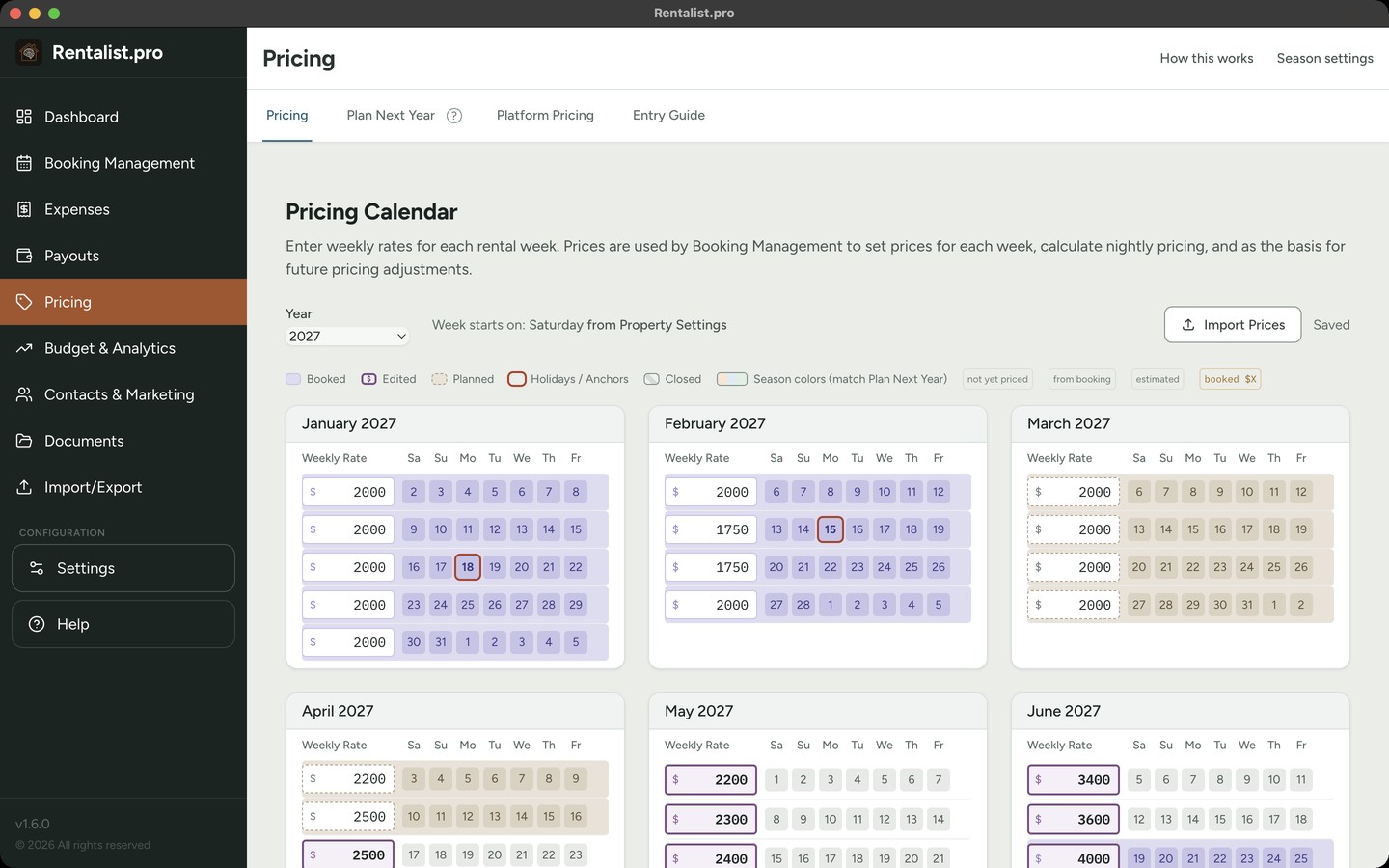Click the 'estimated' legend tag
Image resolution: width=1389 pixels, height=868 pixels.
point(1157,379)
